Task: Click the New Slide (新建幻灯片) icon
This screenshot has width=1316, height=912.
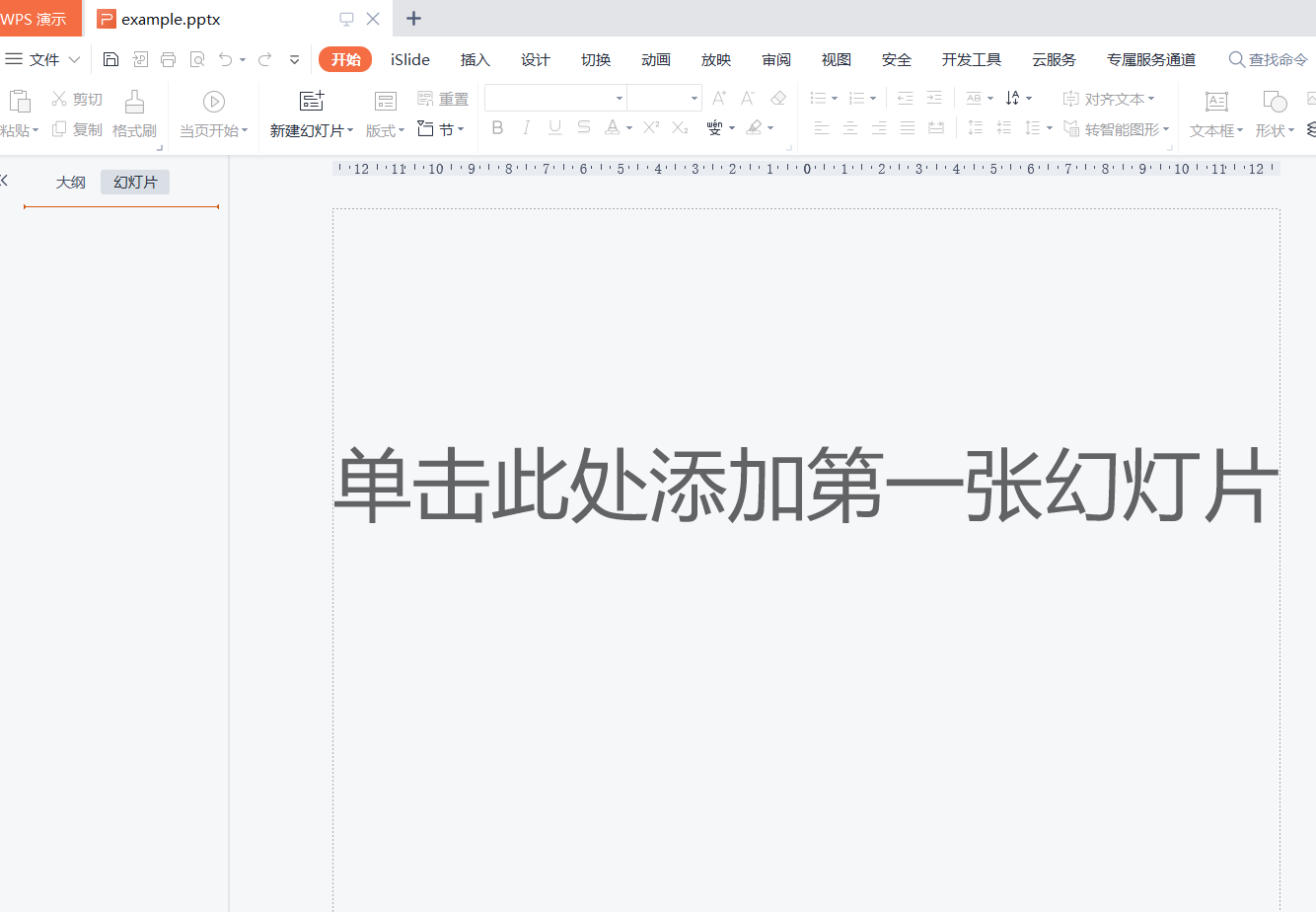Action: tap(312, 101)
